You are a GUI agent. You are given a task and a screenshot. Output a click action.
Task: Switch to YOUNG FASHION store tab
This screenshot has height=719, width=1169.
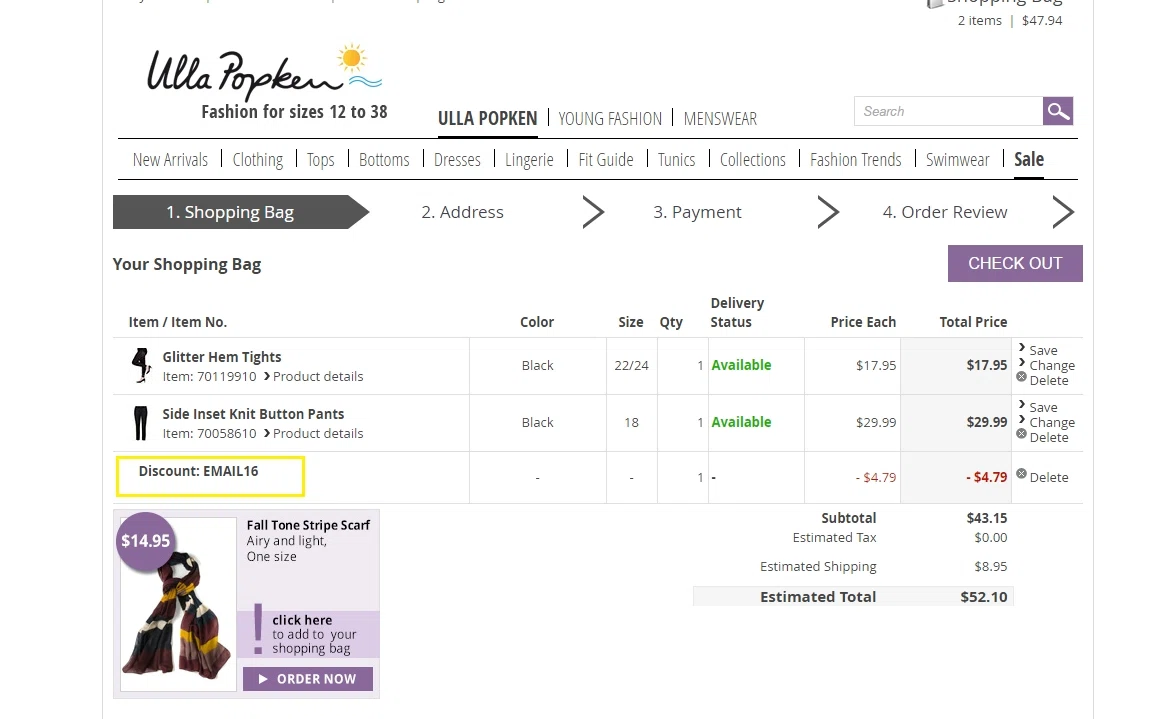(610, 119)
